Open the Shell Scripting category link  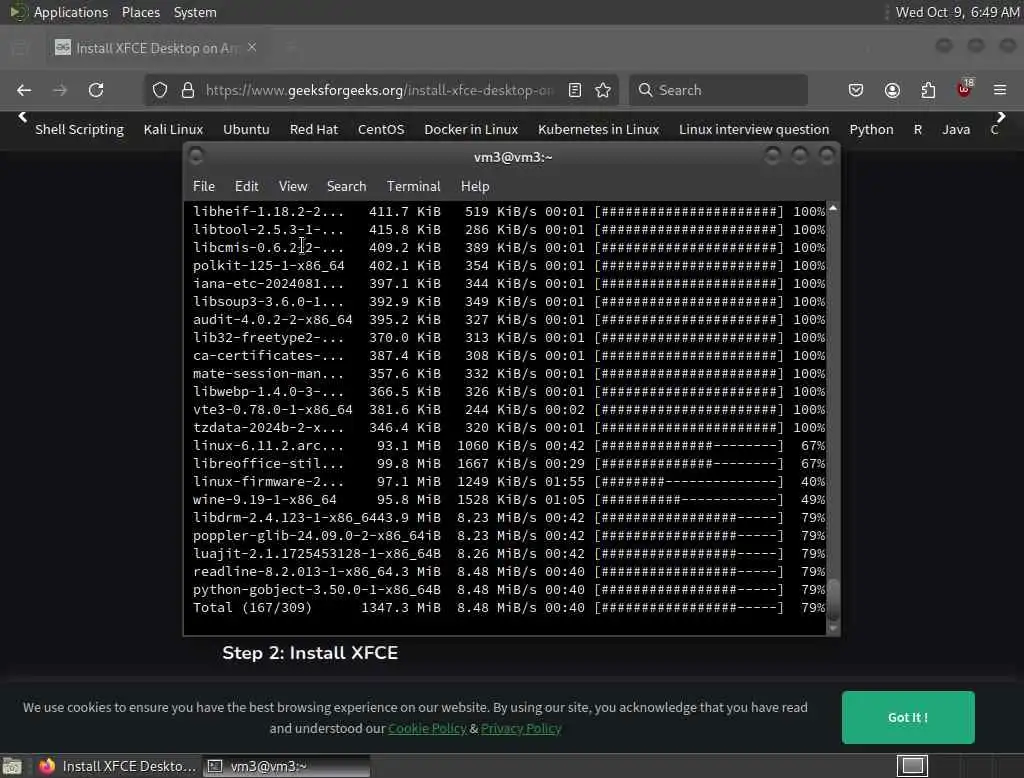click(79, 129)
